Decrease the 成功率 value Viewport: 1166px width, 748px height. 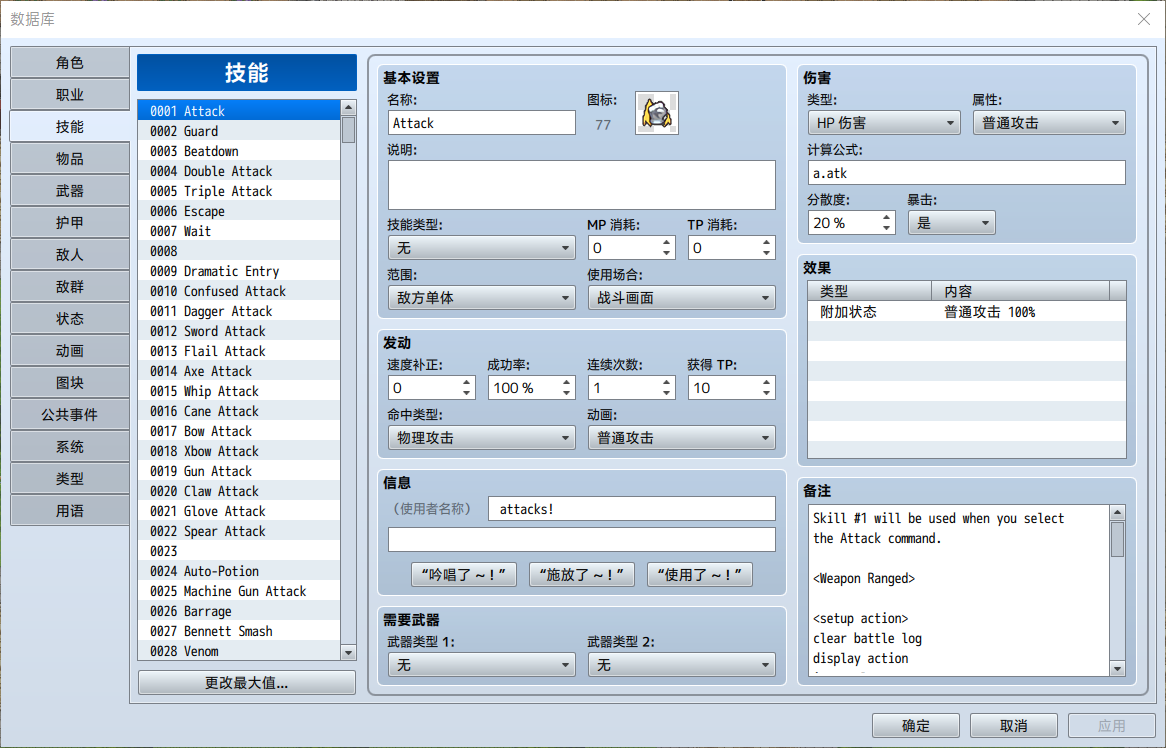pyautogui.click(x=567, y=393)
